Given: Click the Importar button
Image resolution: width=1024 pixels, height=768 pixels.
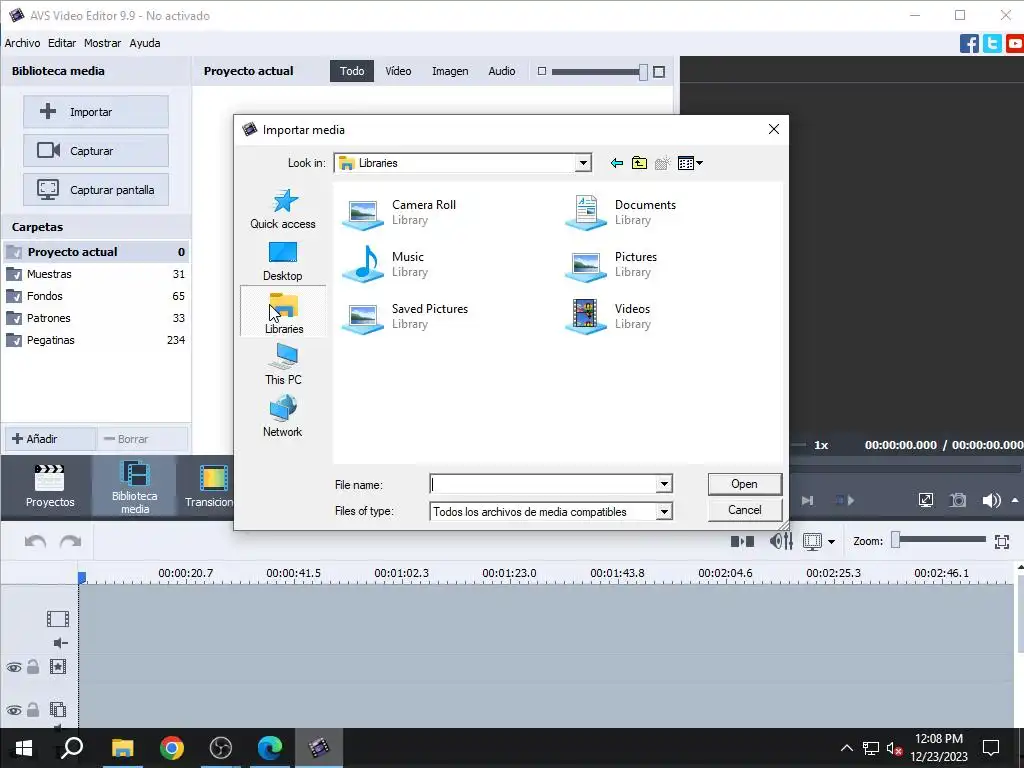Looking at the screenshot, I should click(x=96, y=112).
